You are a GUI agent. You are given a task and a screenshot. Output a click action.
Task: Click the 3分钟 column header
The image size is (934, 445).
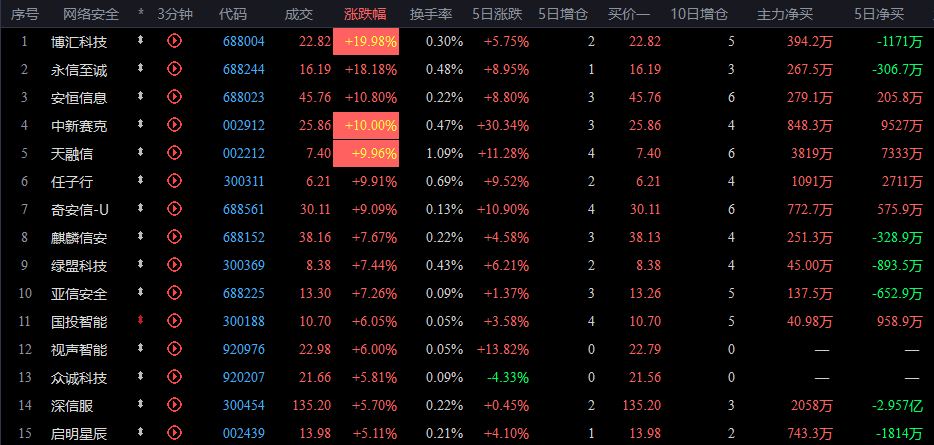[175, 14]
